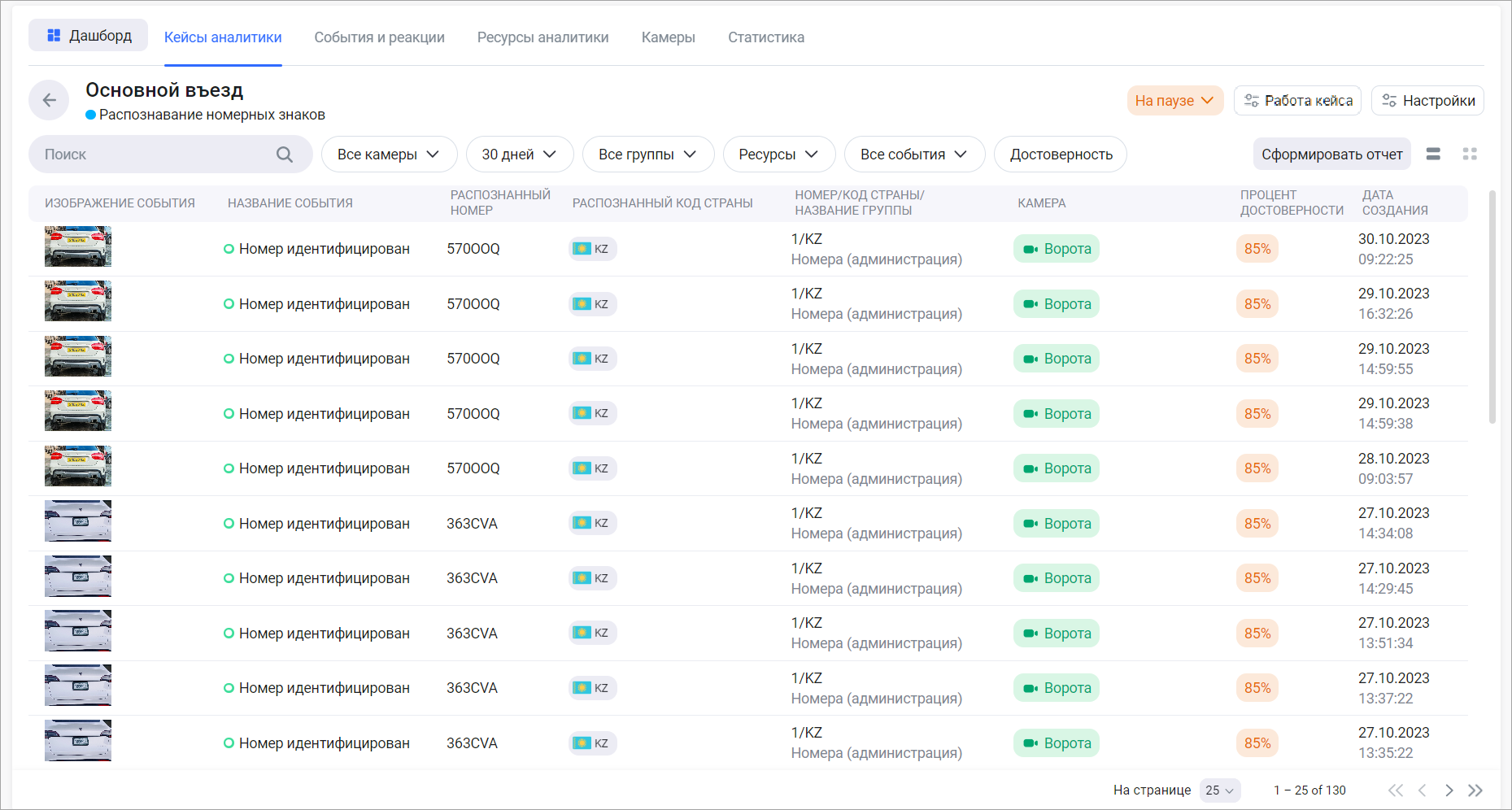Switch to grid view layout
Screen dimensions: 1512x810
point(1469,155)
